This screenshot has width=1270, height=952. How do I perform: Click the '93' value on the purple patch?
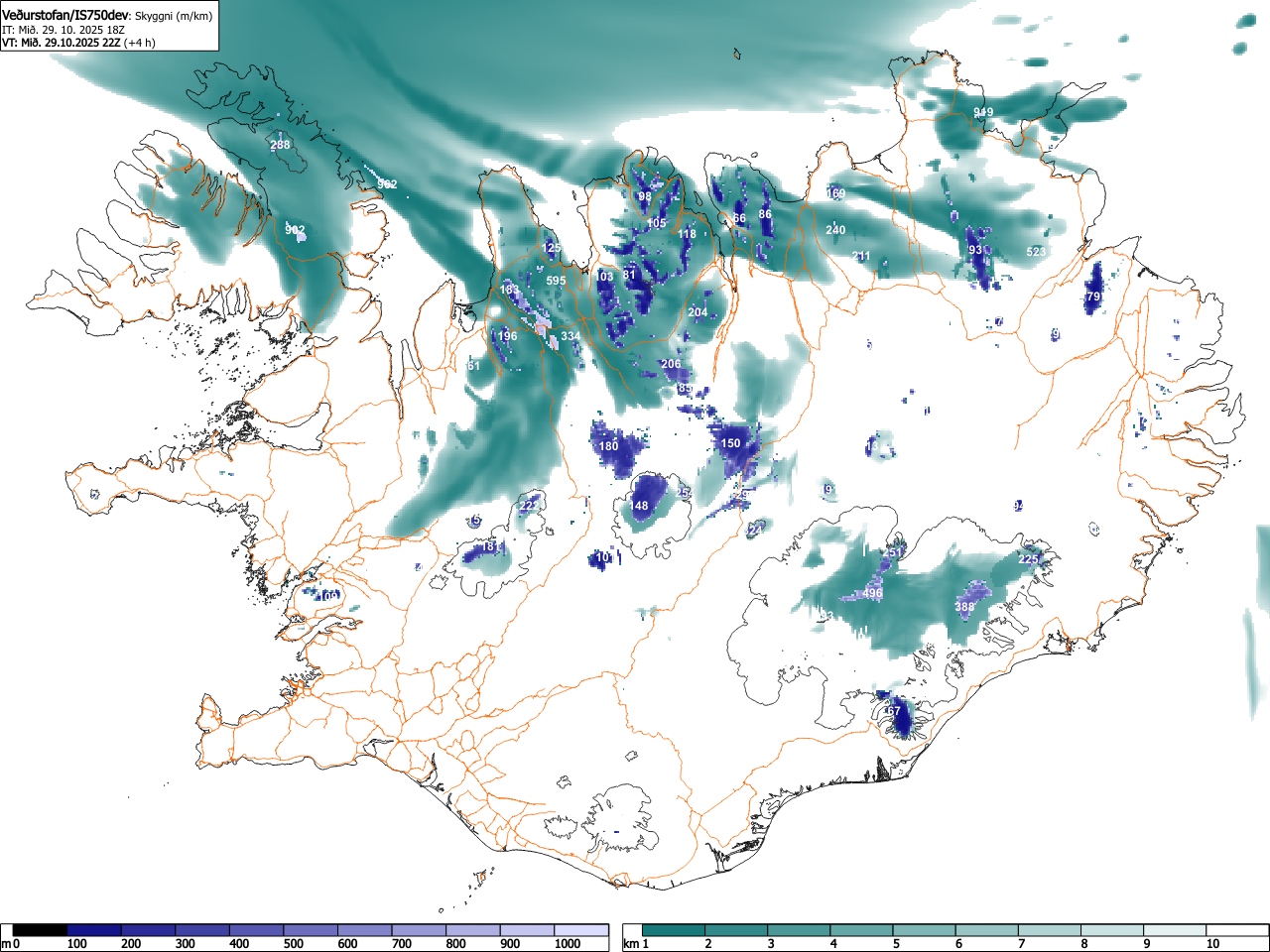pos(975,250)
